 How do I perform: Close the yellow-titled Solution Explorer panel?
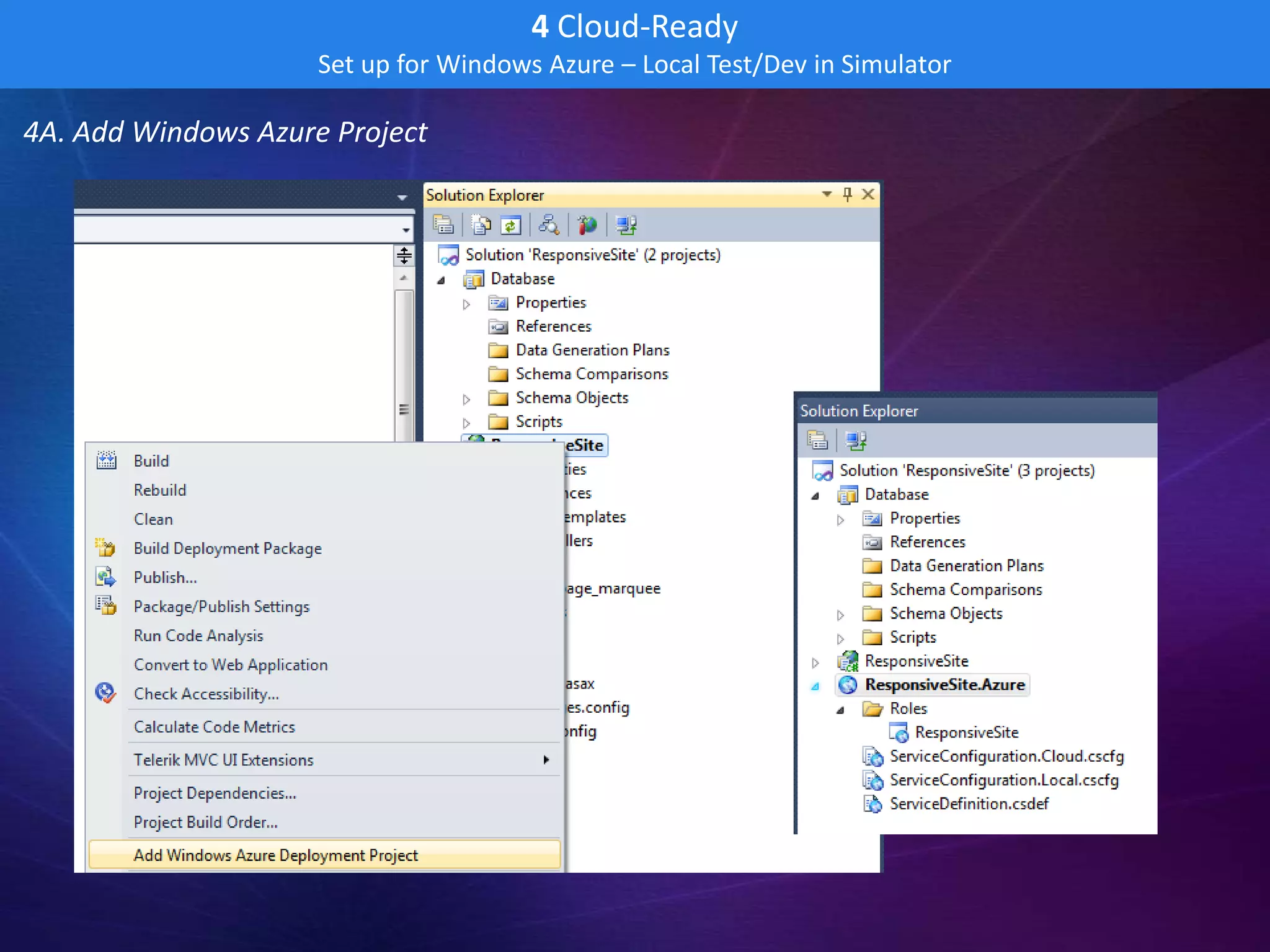pos(868,194)
